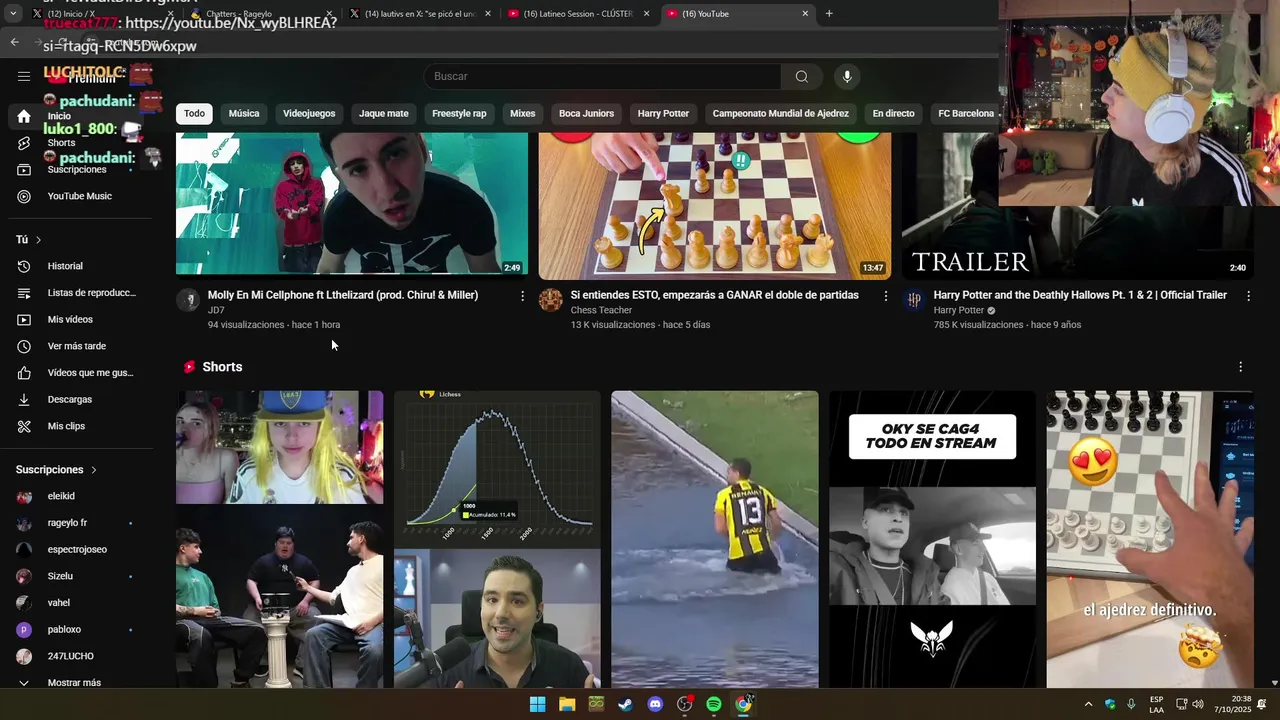Click the search magnifier button
The image size is (1280, 720).
tap(802, 77)
